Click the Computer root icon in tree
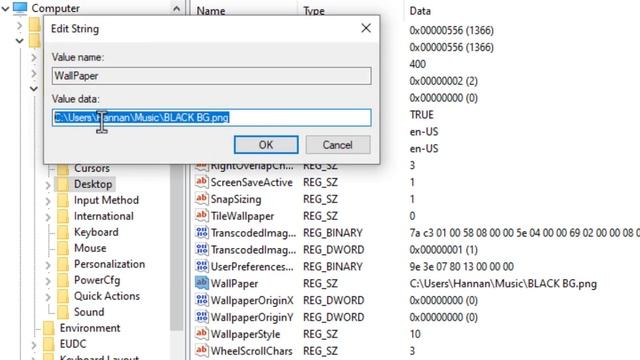The image size is (640, 360). tap(20, 8)
